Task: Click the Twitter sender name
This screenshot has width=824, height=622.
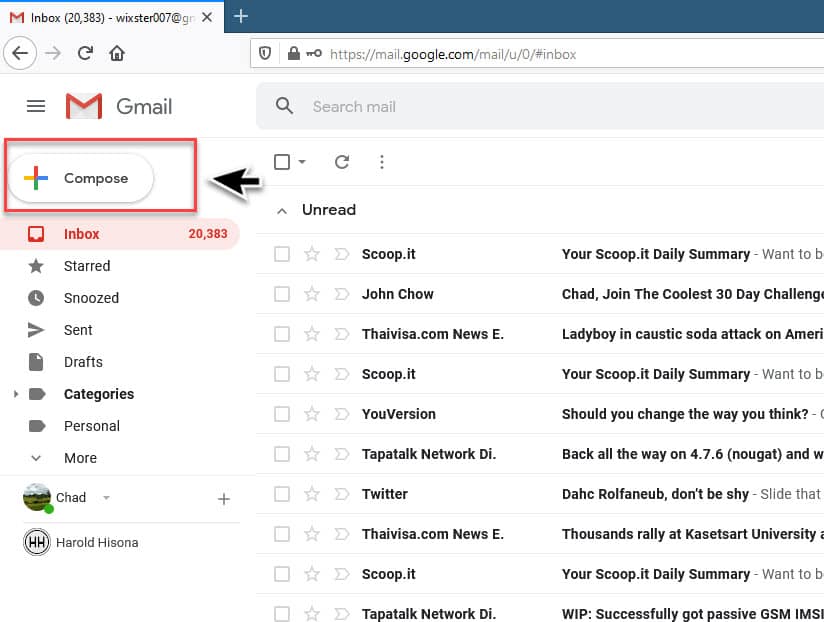Action: tap(385, 494)
